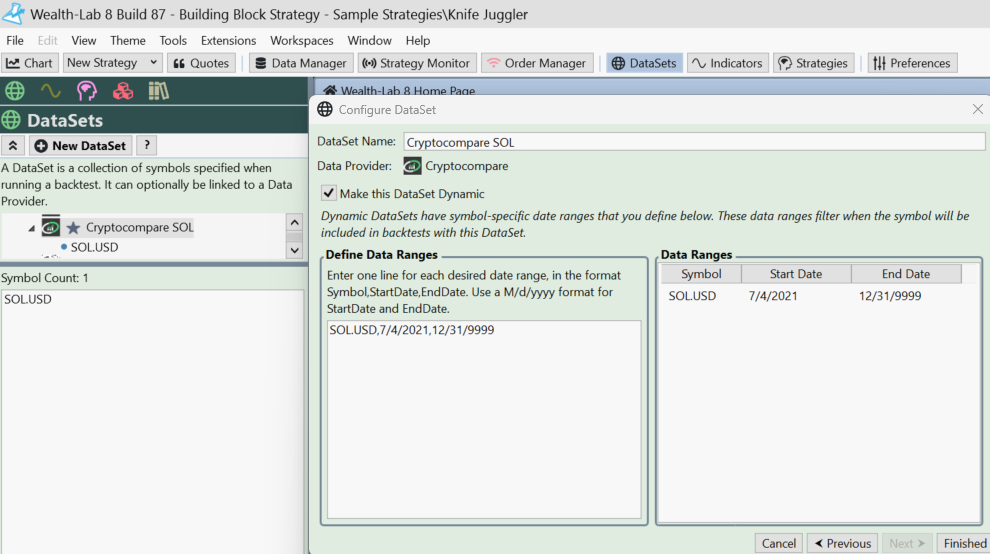Click the question mark help button
Image resolution: width=990 pixels, height=554 pixels.
146,146
